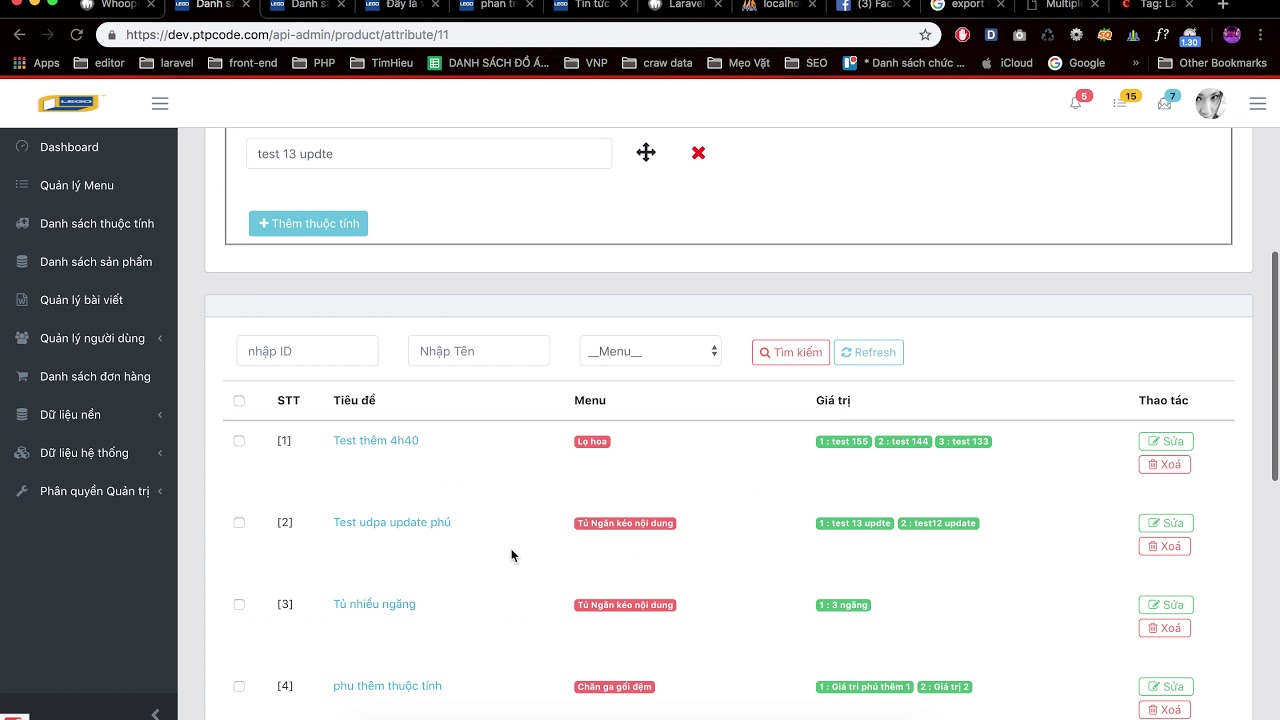Click the Refresh button

coord(868,352)
